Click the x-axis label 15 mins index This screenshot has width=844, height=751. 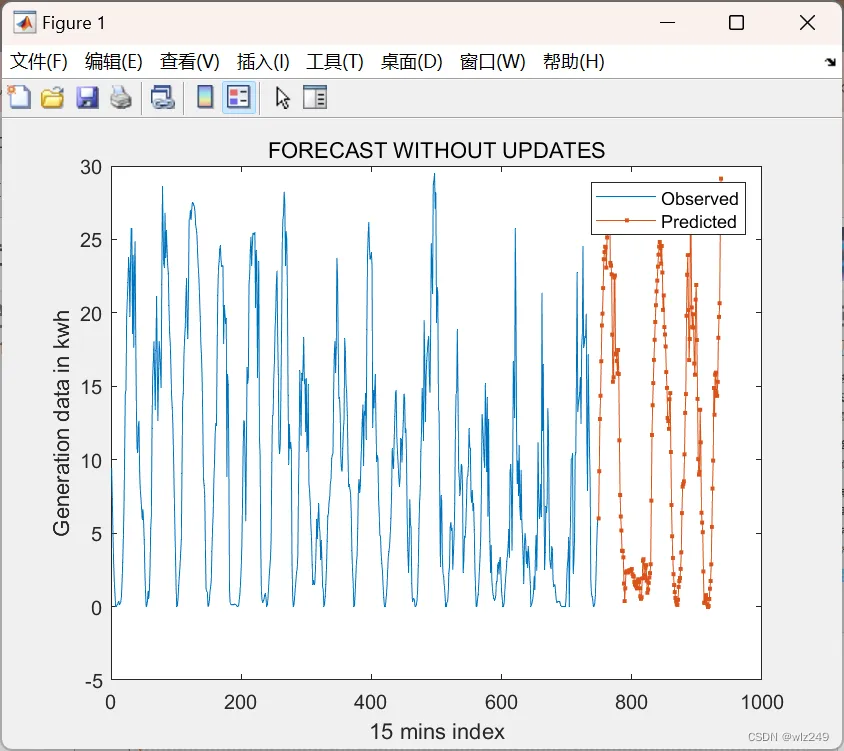(x=437, y=732)
